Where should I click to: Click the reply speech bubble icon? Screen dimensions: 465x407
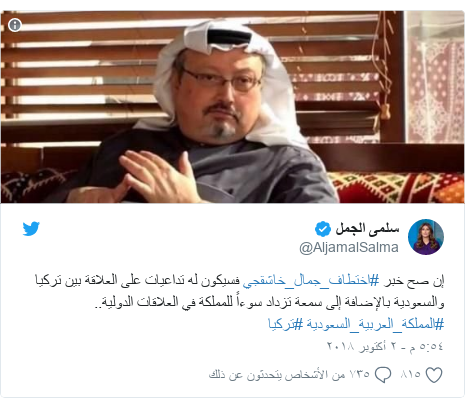point(383,375)
